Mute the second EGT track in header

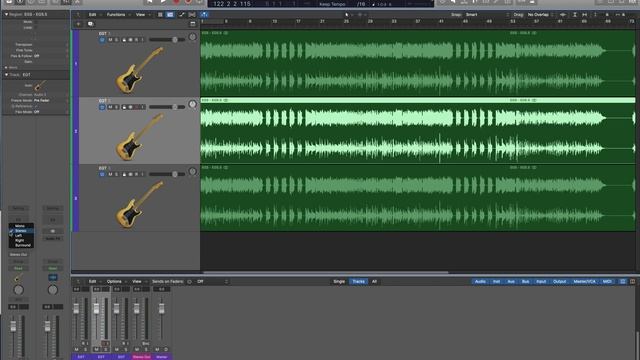[110, 107]
